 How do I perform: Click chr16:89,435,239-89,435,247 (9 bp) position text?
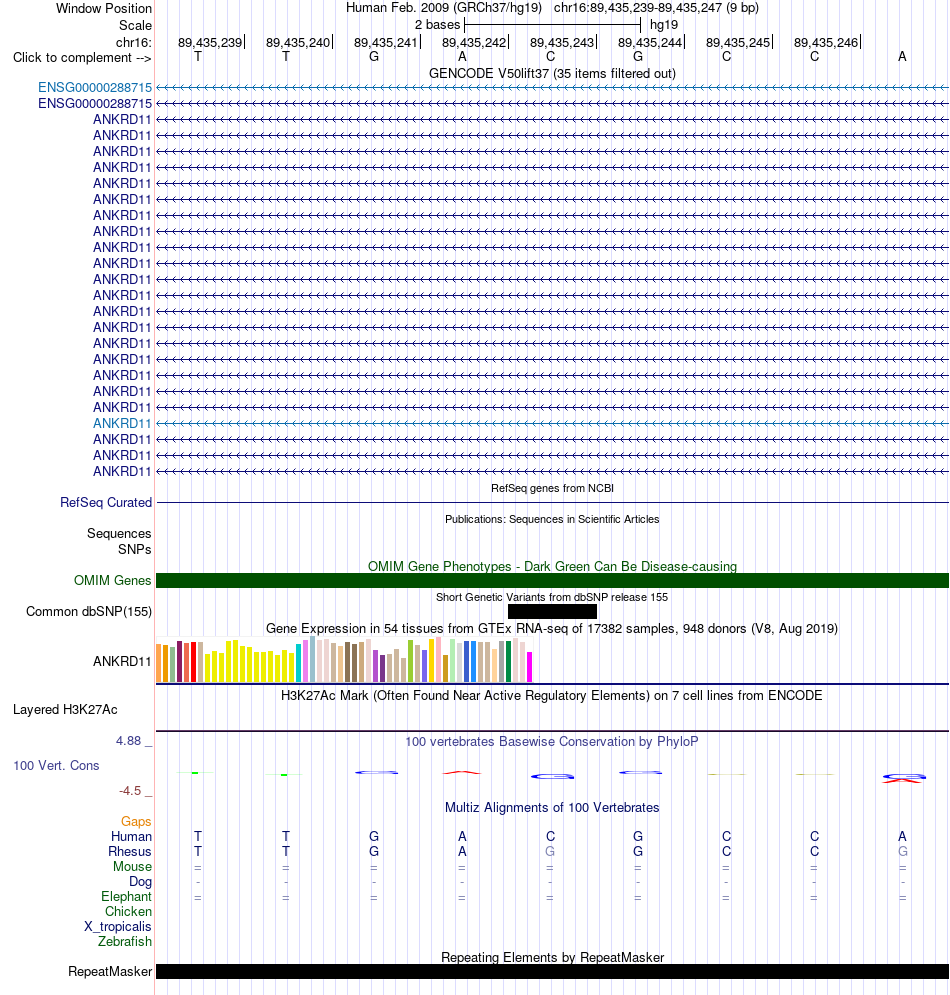(x=656, y=8)
